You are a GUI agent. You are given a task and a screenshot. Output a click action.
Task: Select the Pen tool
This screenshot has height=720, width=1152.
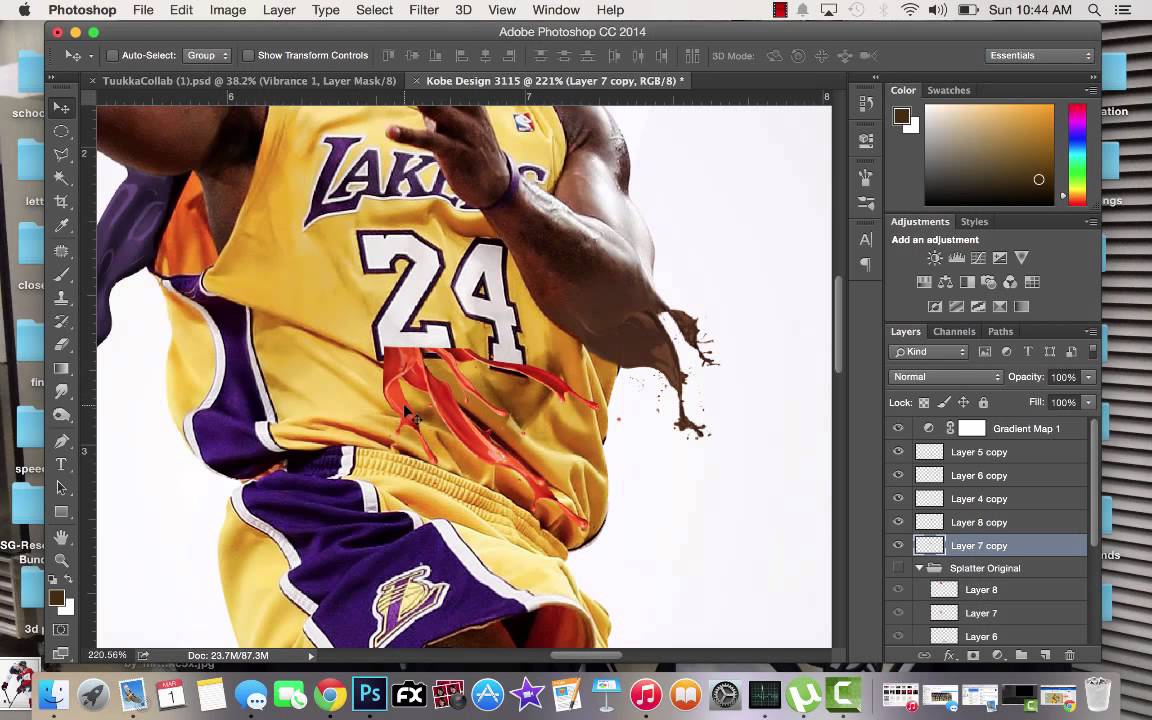[x=62, y=441]
